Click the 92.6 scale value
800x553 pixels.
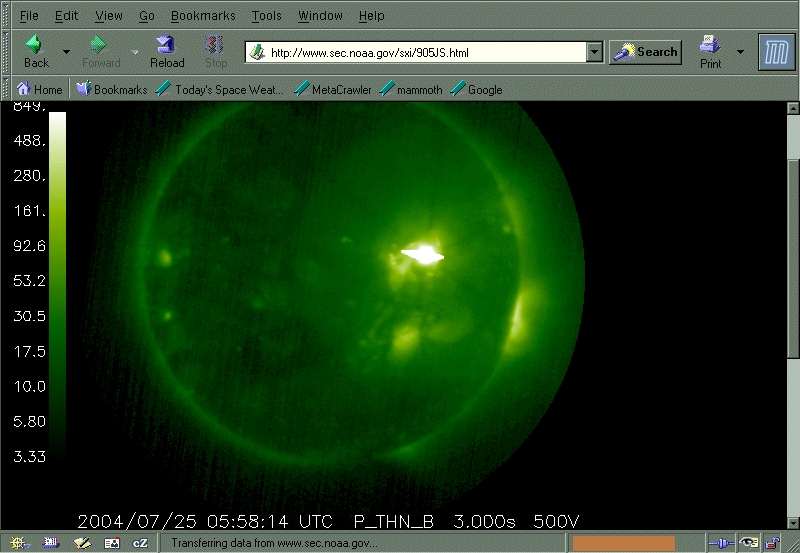coord(30,246)
